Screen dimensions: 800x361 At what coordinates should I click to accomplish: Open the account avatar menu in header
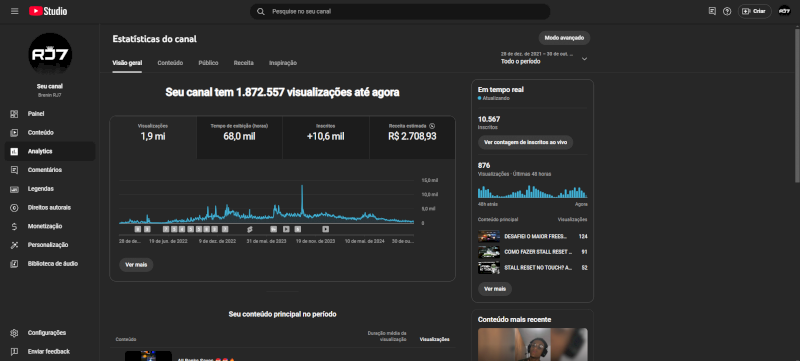[784, 11]
